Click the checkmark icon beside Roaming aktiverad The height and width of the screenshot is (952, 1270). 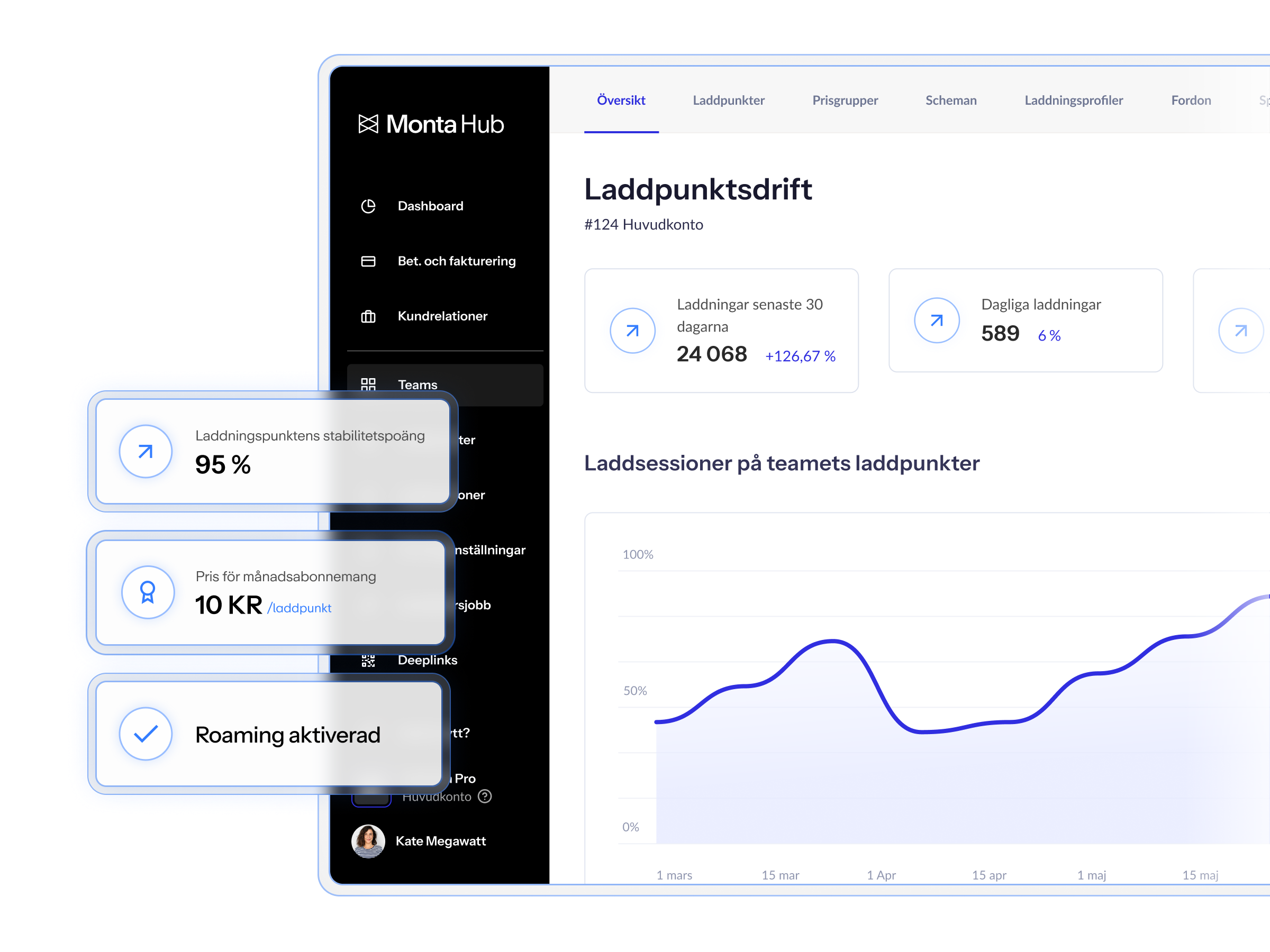click(x=146, y=734)
